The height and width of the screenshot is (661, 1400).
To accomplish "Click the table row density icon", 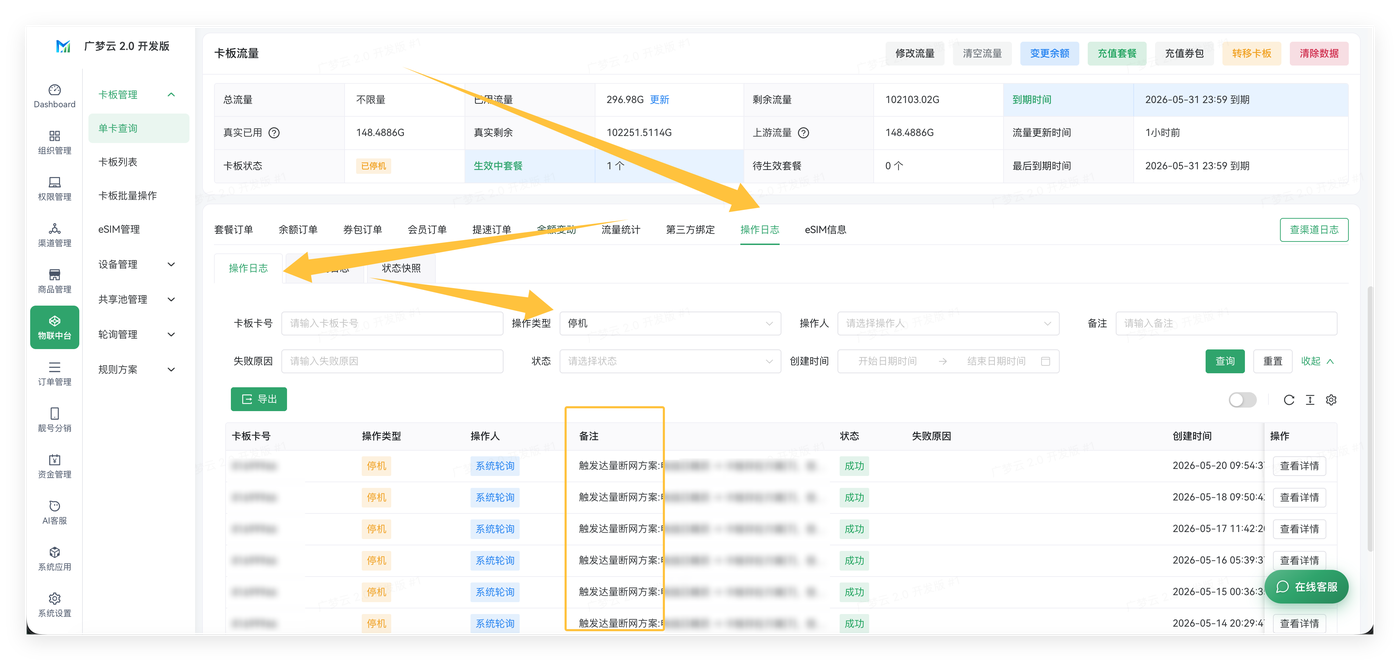I will tap(1310, 400).
